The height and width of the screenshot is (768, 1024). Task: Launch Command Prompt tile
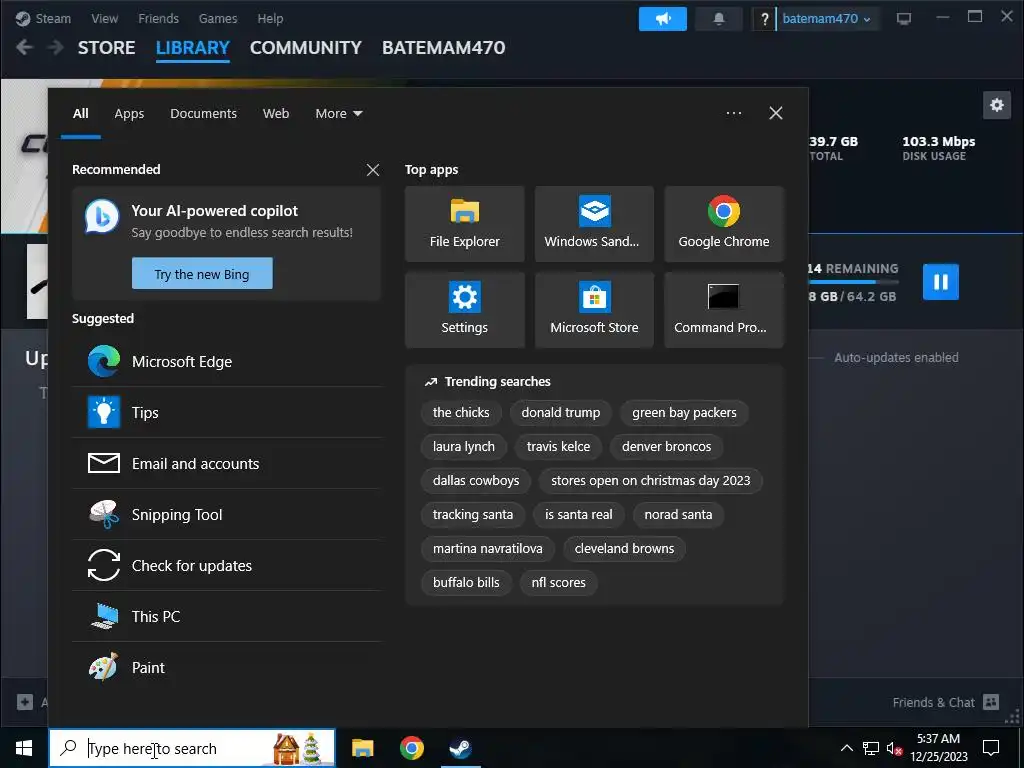[x=724, y=310]
